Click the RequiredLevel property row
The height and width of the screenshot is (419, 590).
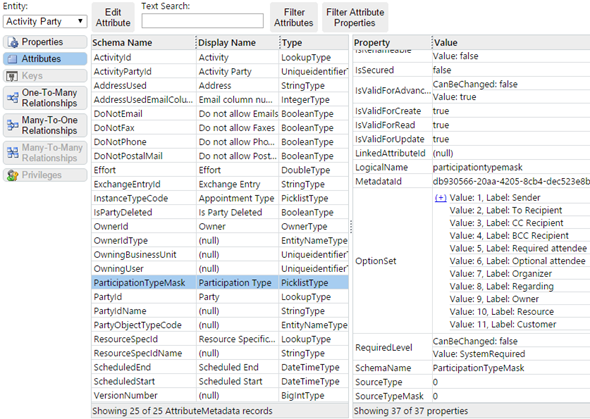click(471, 347)
